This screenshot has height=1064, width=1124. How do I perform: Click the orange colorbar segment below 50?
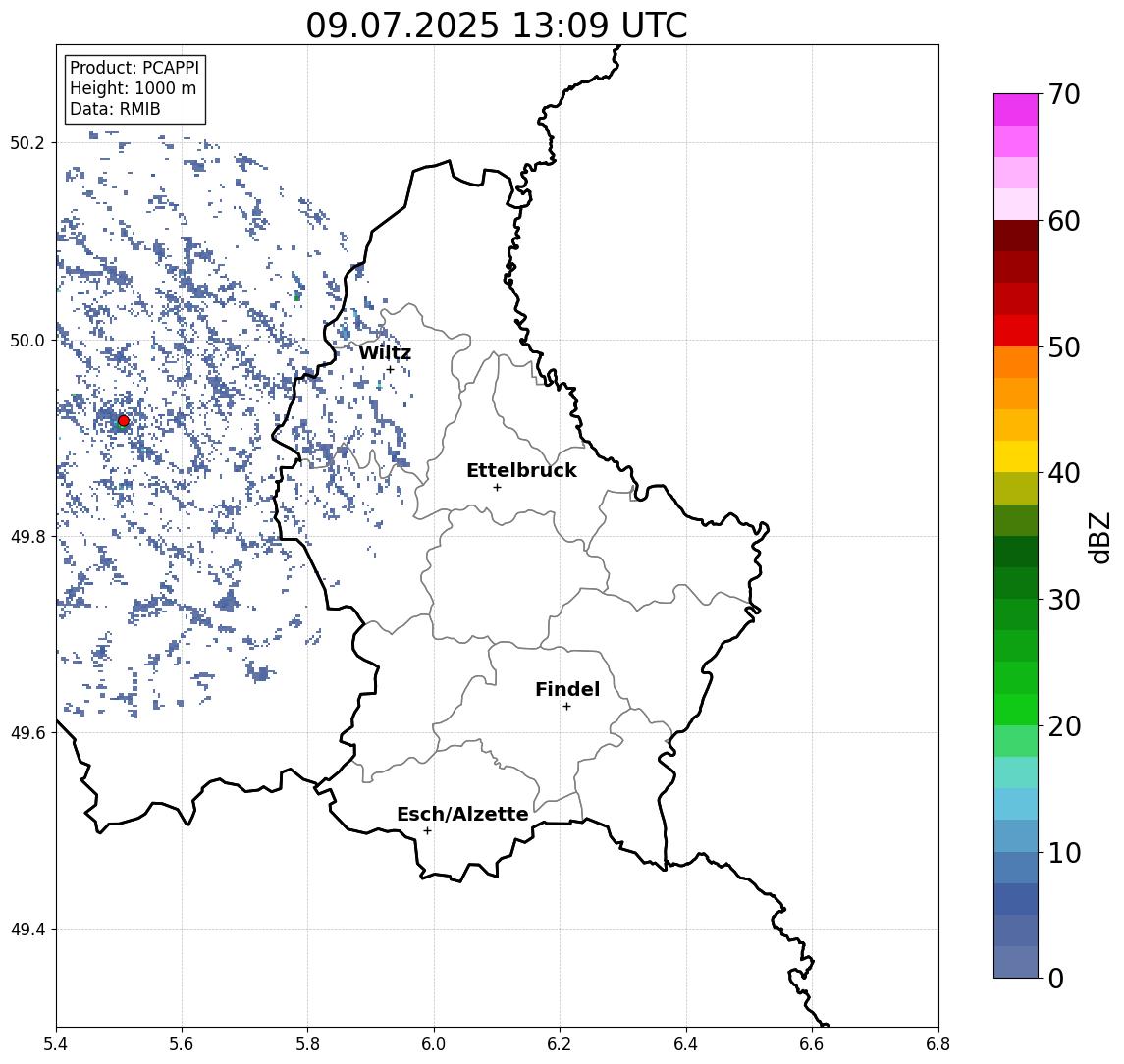point(1016,362)
